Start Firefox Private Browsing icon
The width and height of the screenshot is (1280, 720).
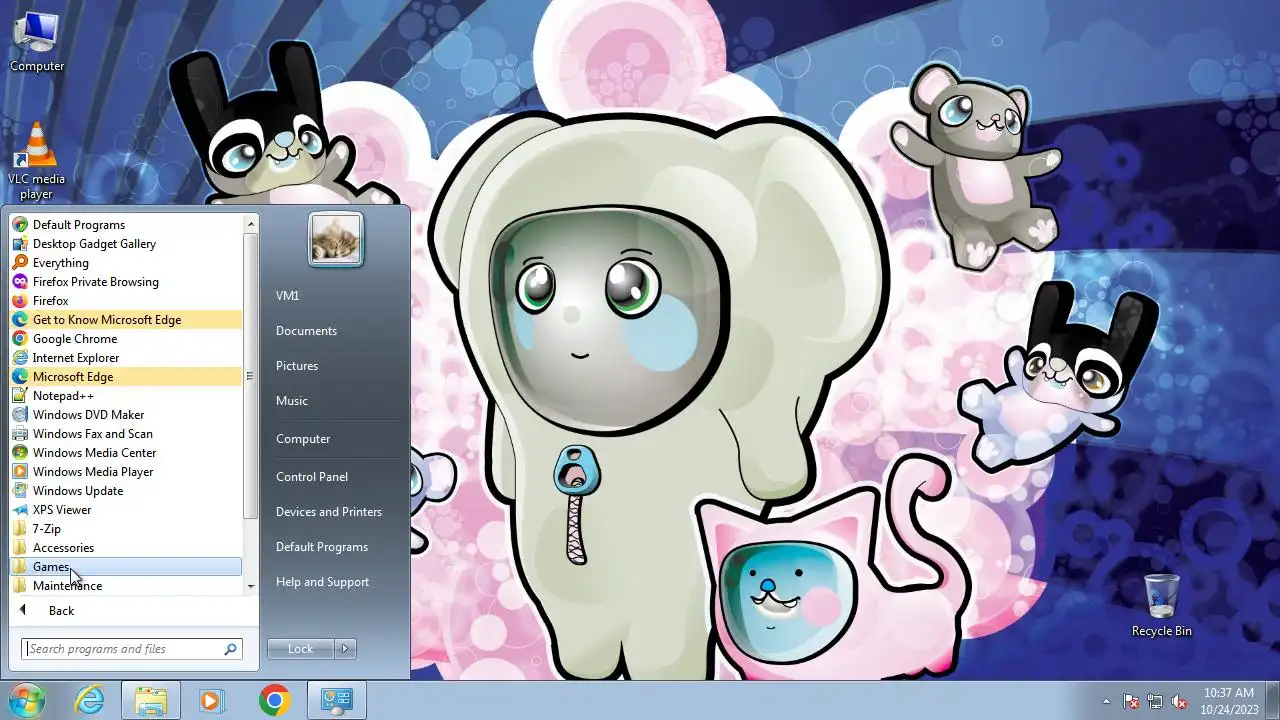[20, 282]
